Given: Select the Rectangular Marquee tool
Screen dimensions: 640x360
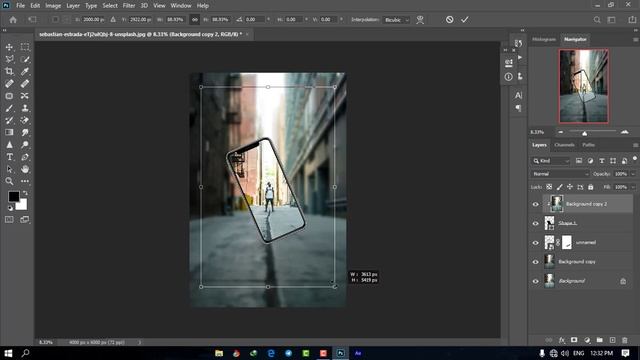Looking at the screenshot, I should [x=25, y=47].
